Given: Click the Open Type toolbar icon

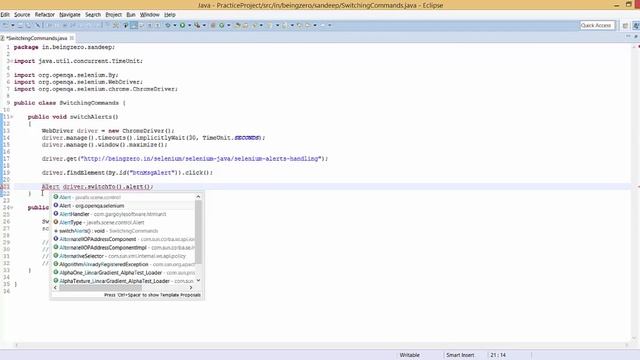Looking at the screenshot, I should point(238,25).
